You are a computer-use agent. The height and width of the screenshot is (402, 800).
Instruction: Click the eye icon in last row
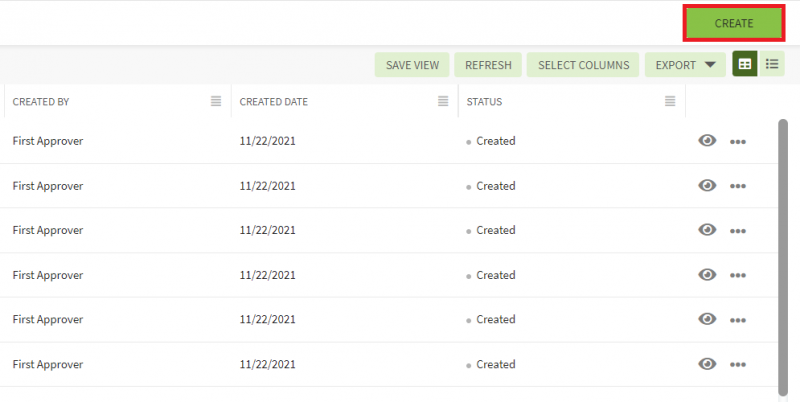707,364
